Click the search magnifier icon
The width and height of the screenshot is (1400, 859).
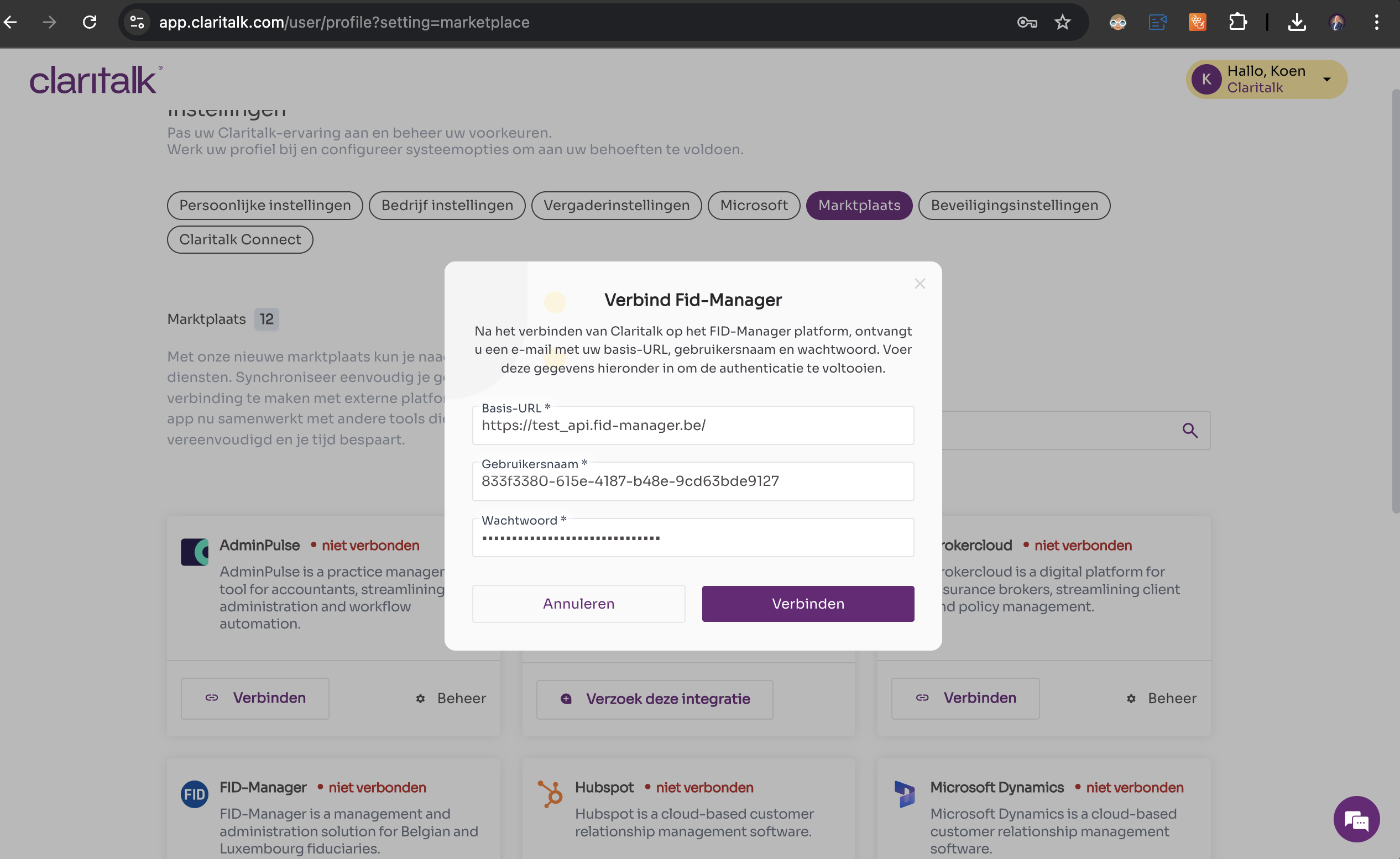(1190, 431)
